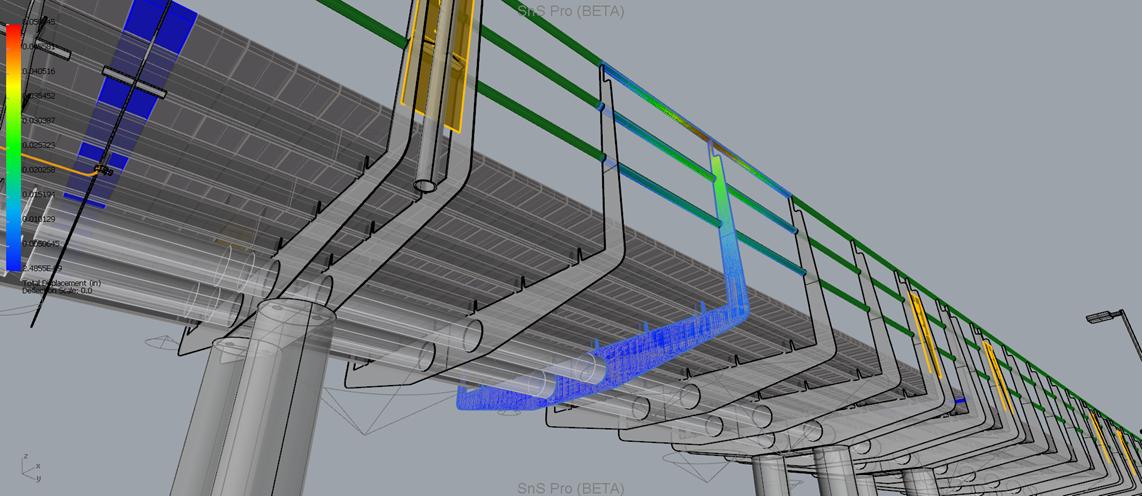Click the 0.020258 legend value
This screenshot has height=496, width=1142.
pyautogui.click(x=39, y=170)
